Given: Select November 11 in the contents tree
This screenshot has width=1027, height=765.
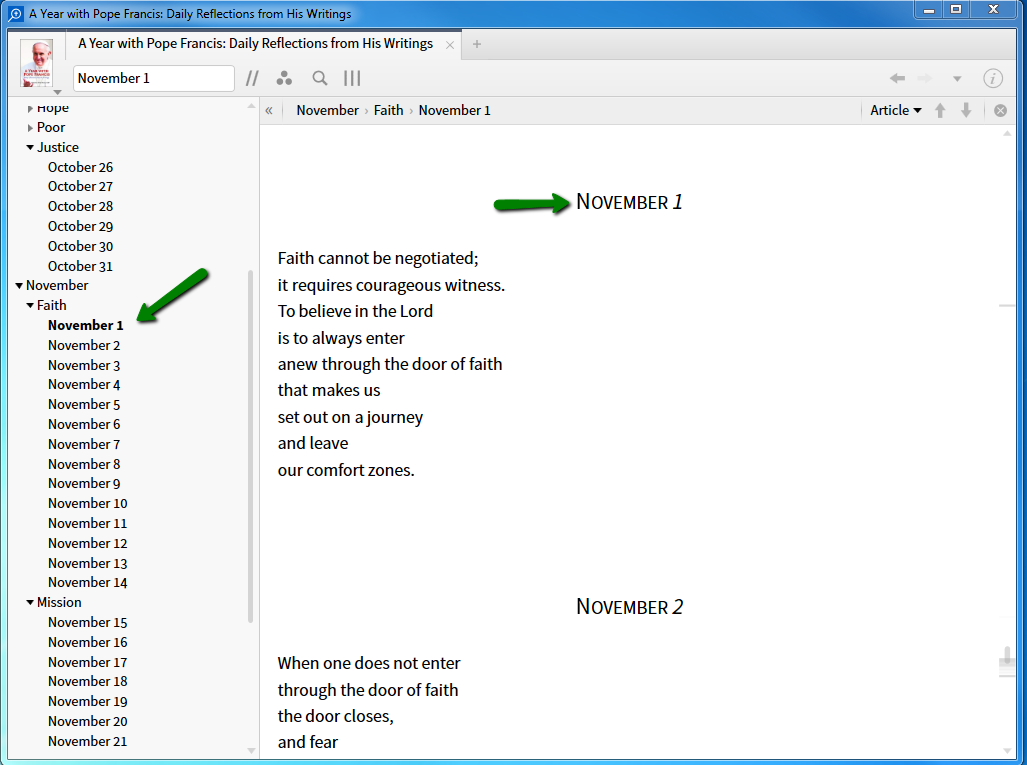Looking at the screenshot, I should 87,524.
